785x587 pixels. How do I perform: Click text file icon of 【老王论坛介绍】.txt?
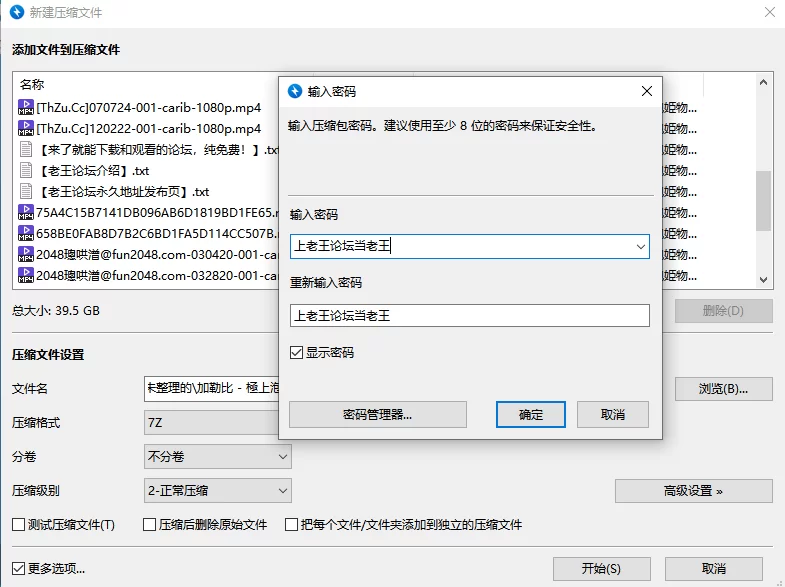26,171
